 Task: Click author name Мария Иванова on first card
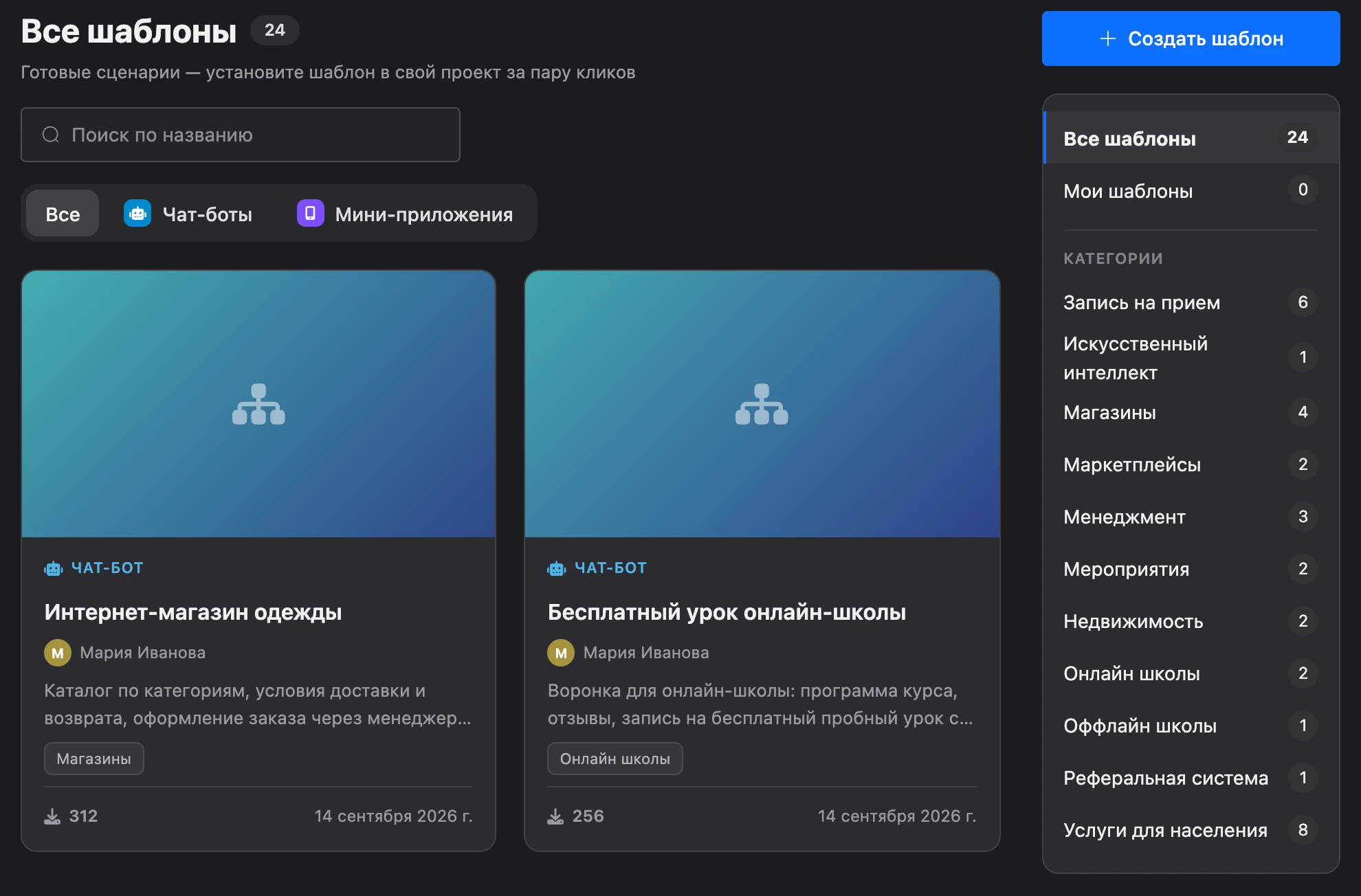(142, 653)
